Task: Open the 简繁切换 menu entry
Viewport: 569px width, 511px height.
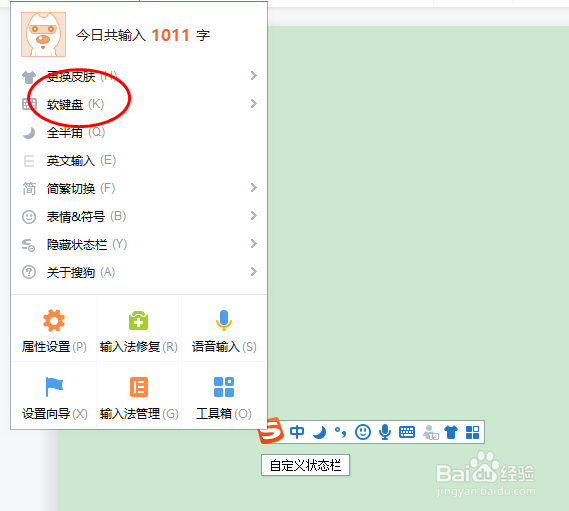Action: coord(139,188)
